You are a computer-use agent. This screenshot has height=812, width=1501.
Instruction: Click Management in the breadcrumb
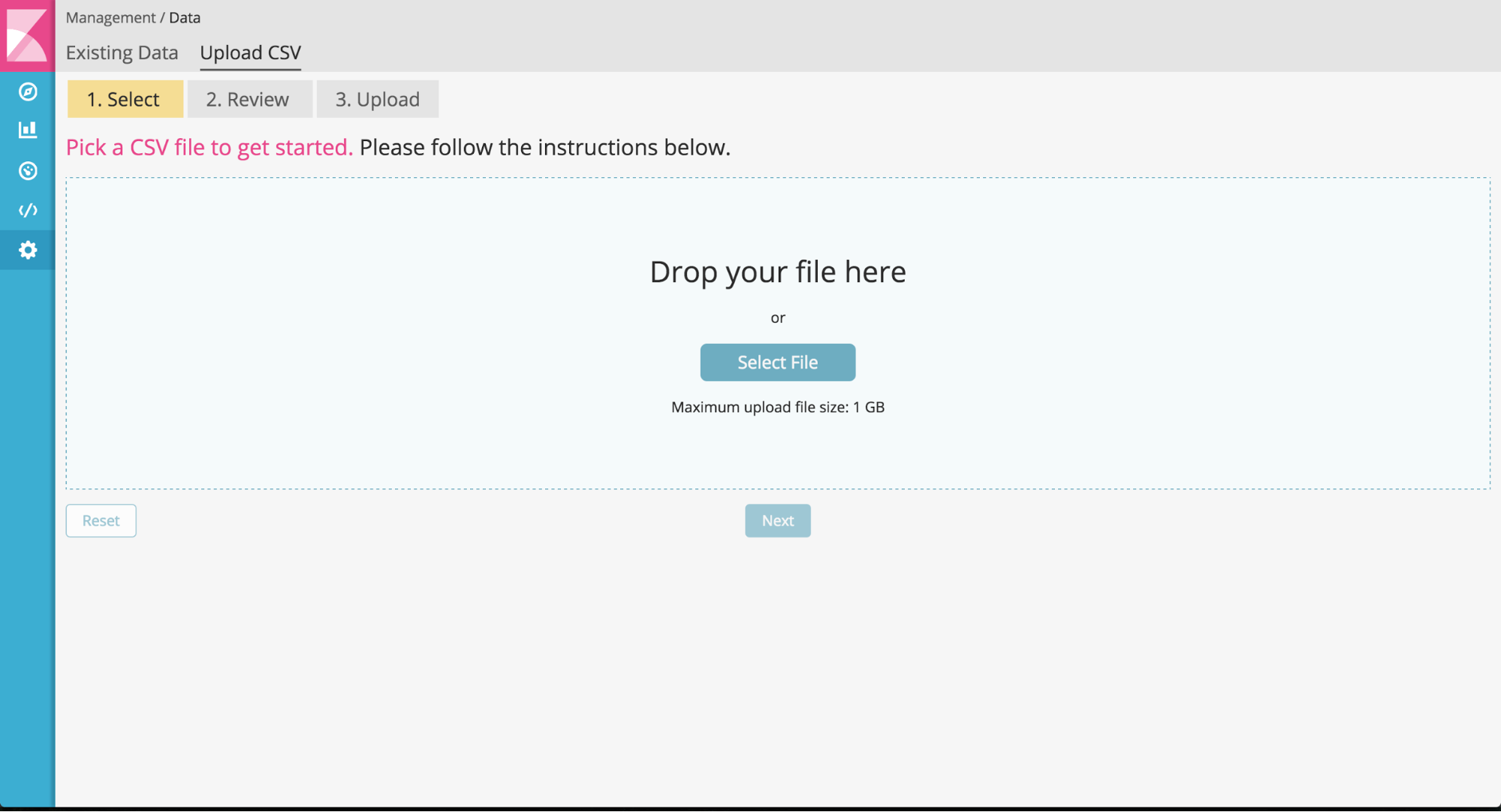coord(110,17)
